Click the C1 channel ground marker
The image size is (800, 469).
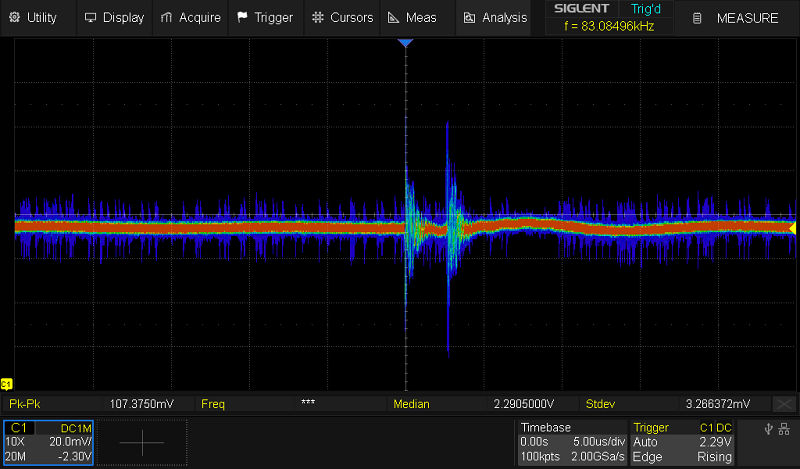(x=7, y=384)
